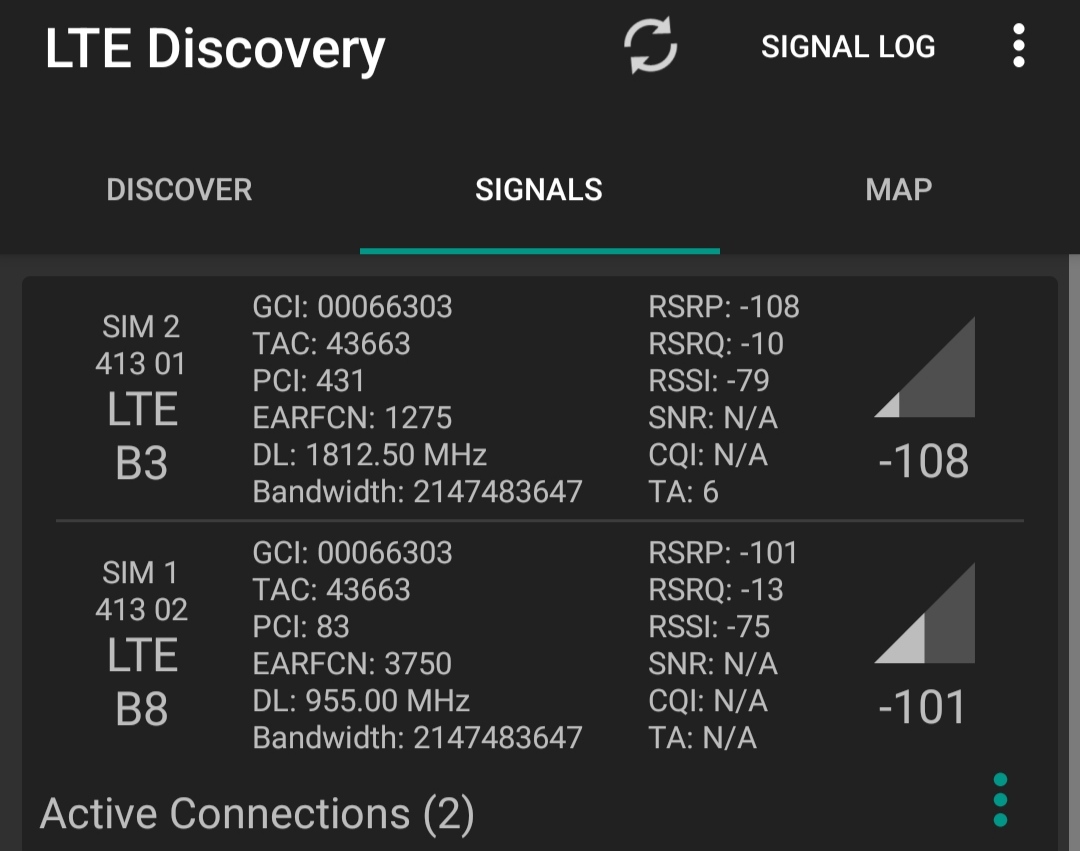Tap the TA: 6 timing advance value
The image size is (1080, 851).
pos(683,492)
